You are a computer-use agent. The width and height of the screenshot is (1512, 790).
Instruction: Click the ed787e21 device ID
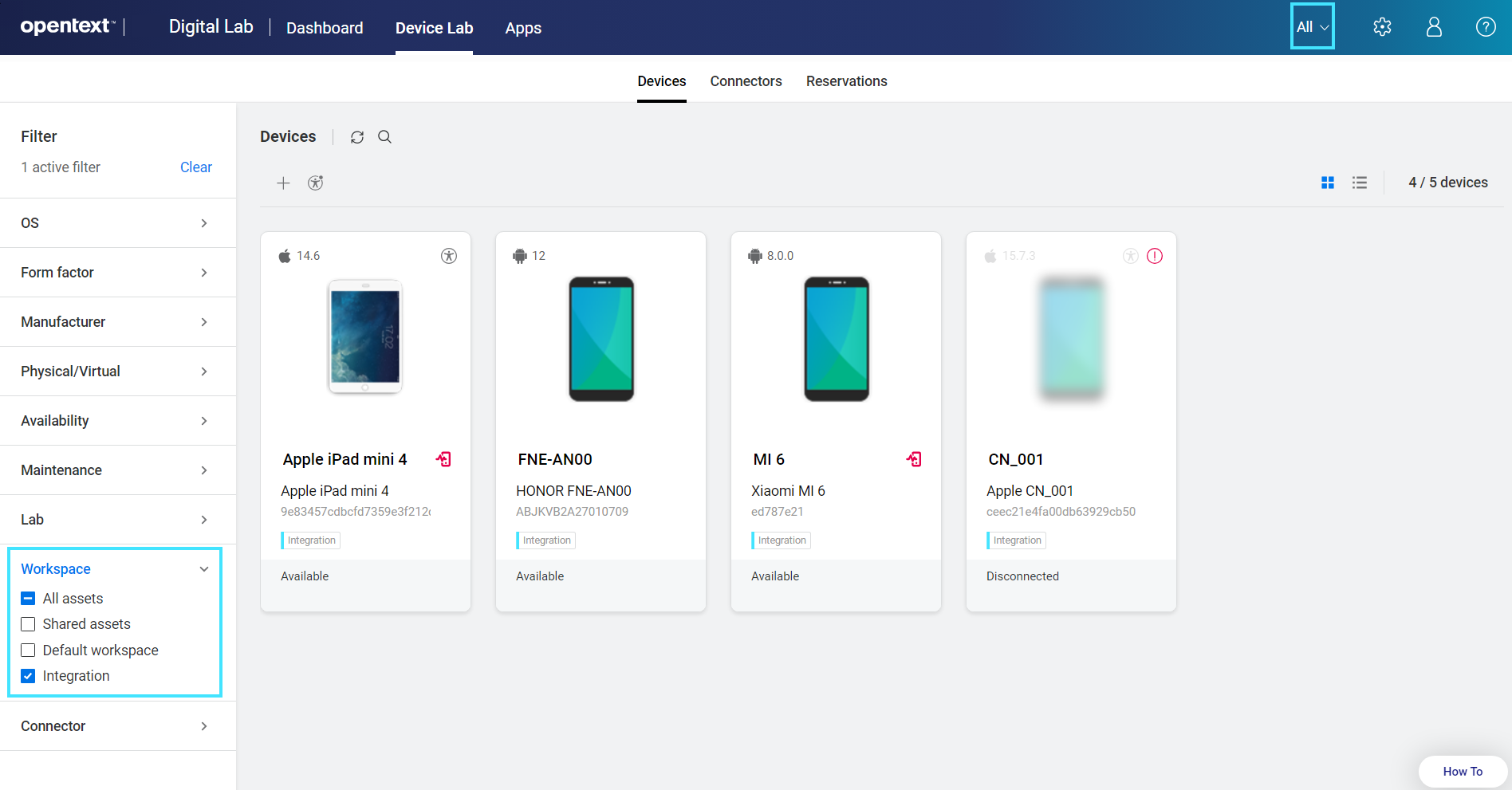[x=778, y=512]
